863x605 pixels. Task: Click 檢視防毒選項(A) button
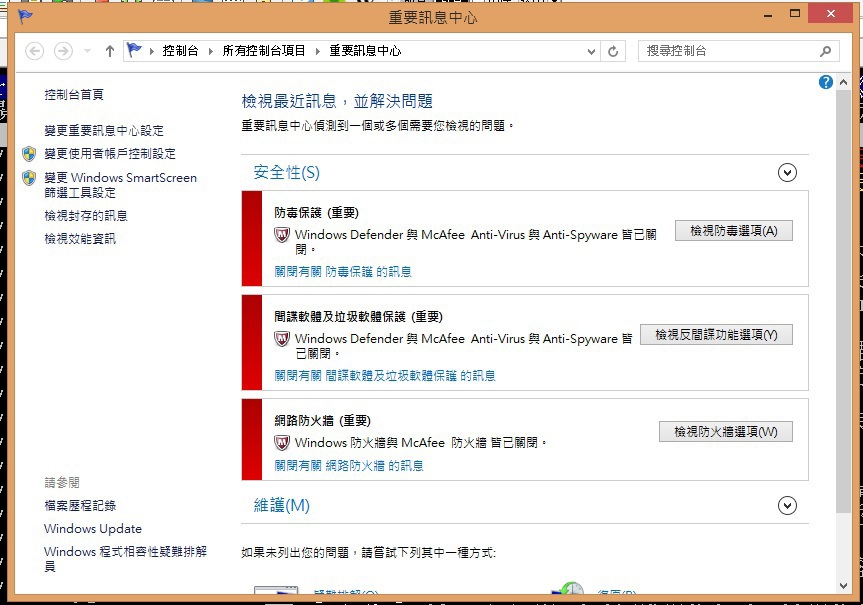click(734, 231)
